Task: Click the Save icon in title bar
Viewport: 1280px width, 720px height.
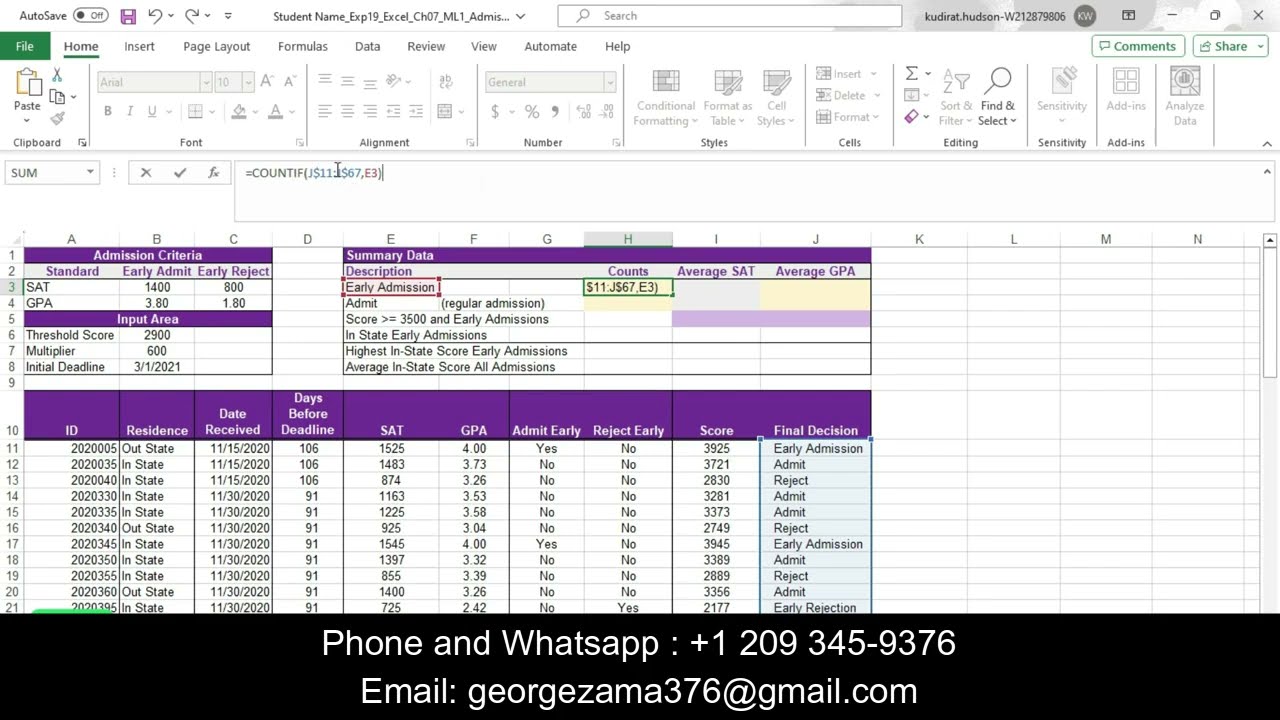Action: tap(128, 16)
